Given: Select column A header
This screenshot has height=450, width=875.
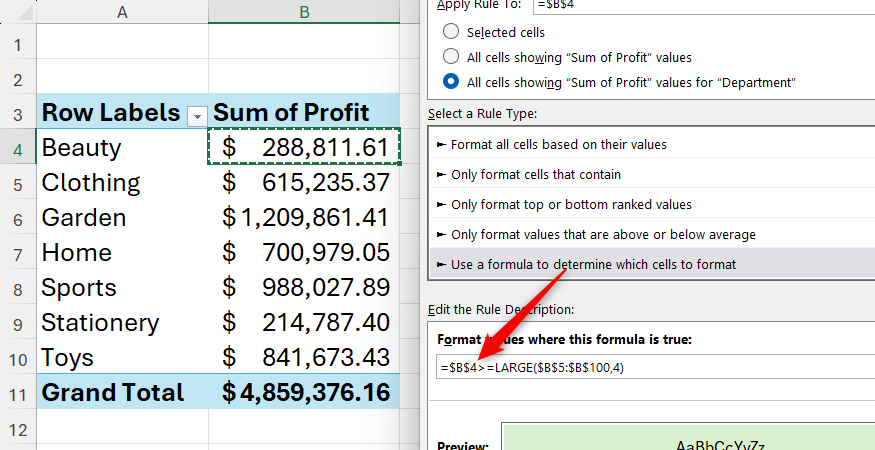Looking at the screenshot, I should tap(122, 12).
